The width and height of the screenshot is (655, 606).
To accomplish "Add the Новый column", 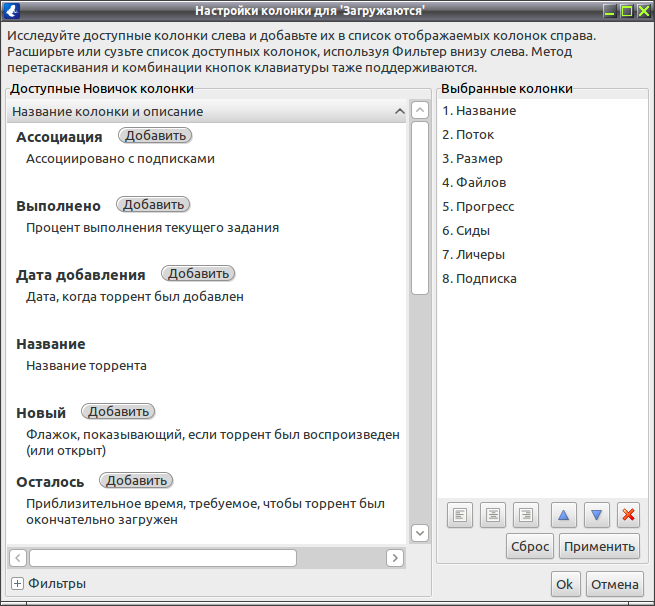I will (x=118, y=412).
